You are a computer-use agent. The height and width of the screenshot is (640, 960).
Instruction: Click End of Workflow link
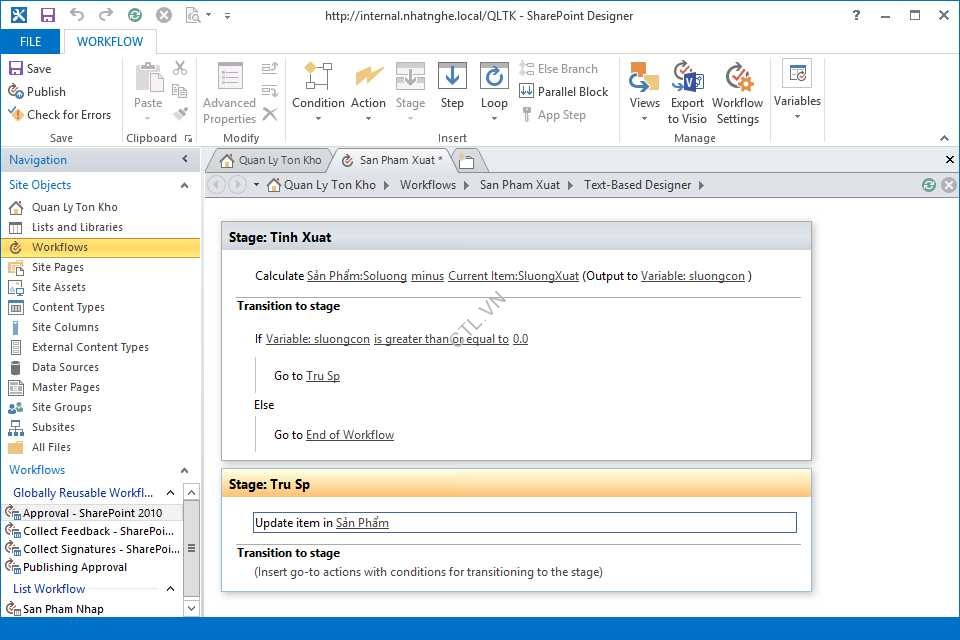pyautogui.click(x=349, y=435)
